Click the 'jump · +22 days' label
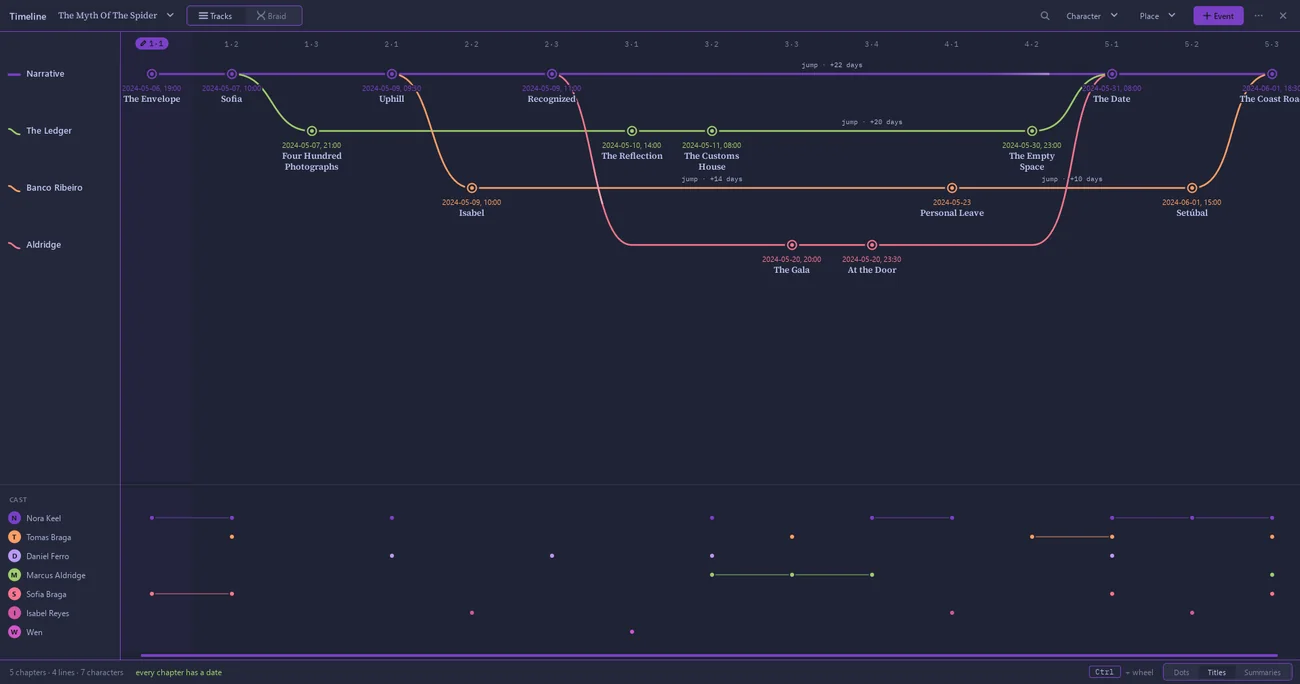 coord(832,65)
